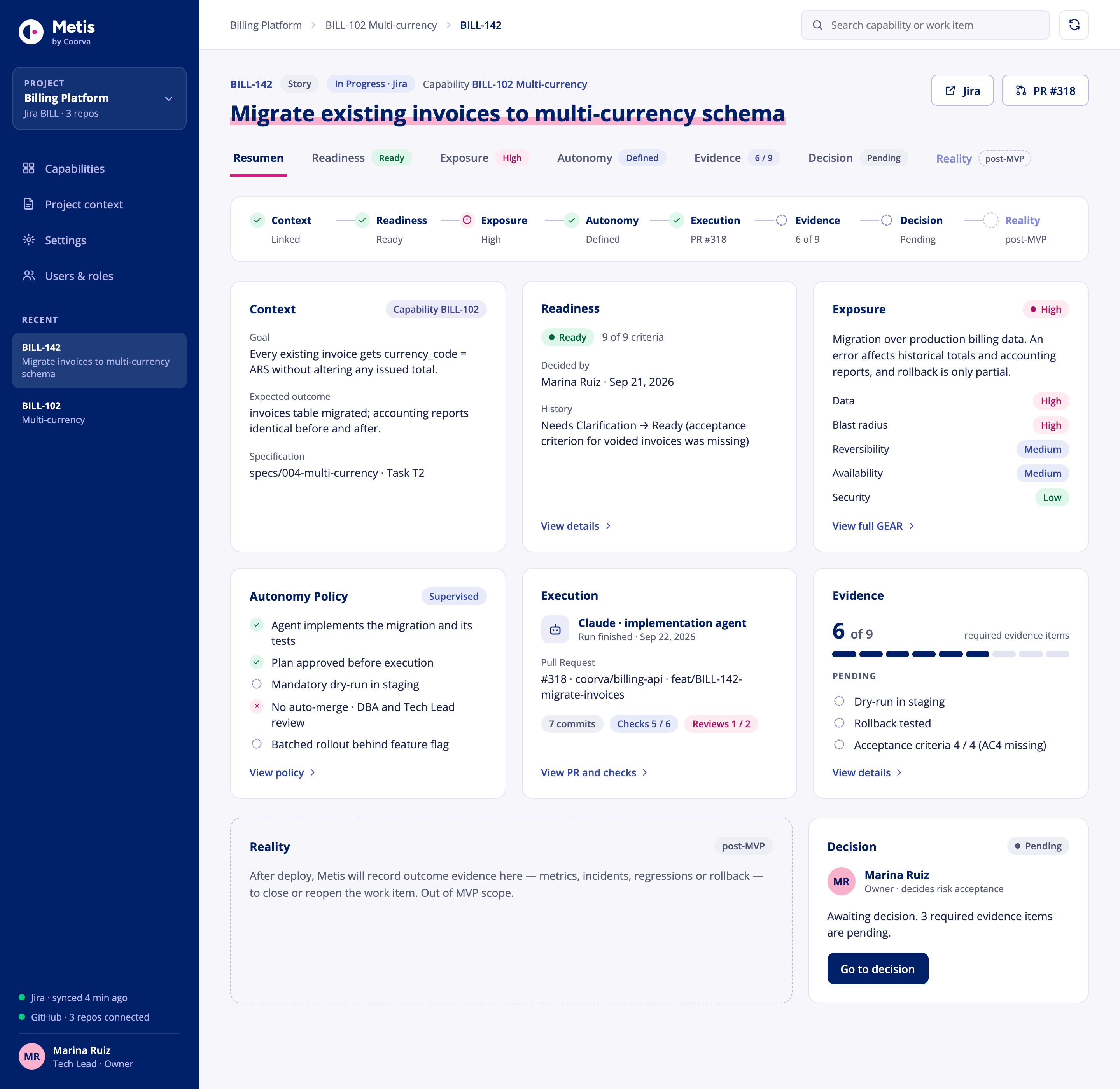Image resolution: width=1120 pixels, height=1089 pixels.
Task: Open the Jira external link button
Action: (x=962, y=90)
